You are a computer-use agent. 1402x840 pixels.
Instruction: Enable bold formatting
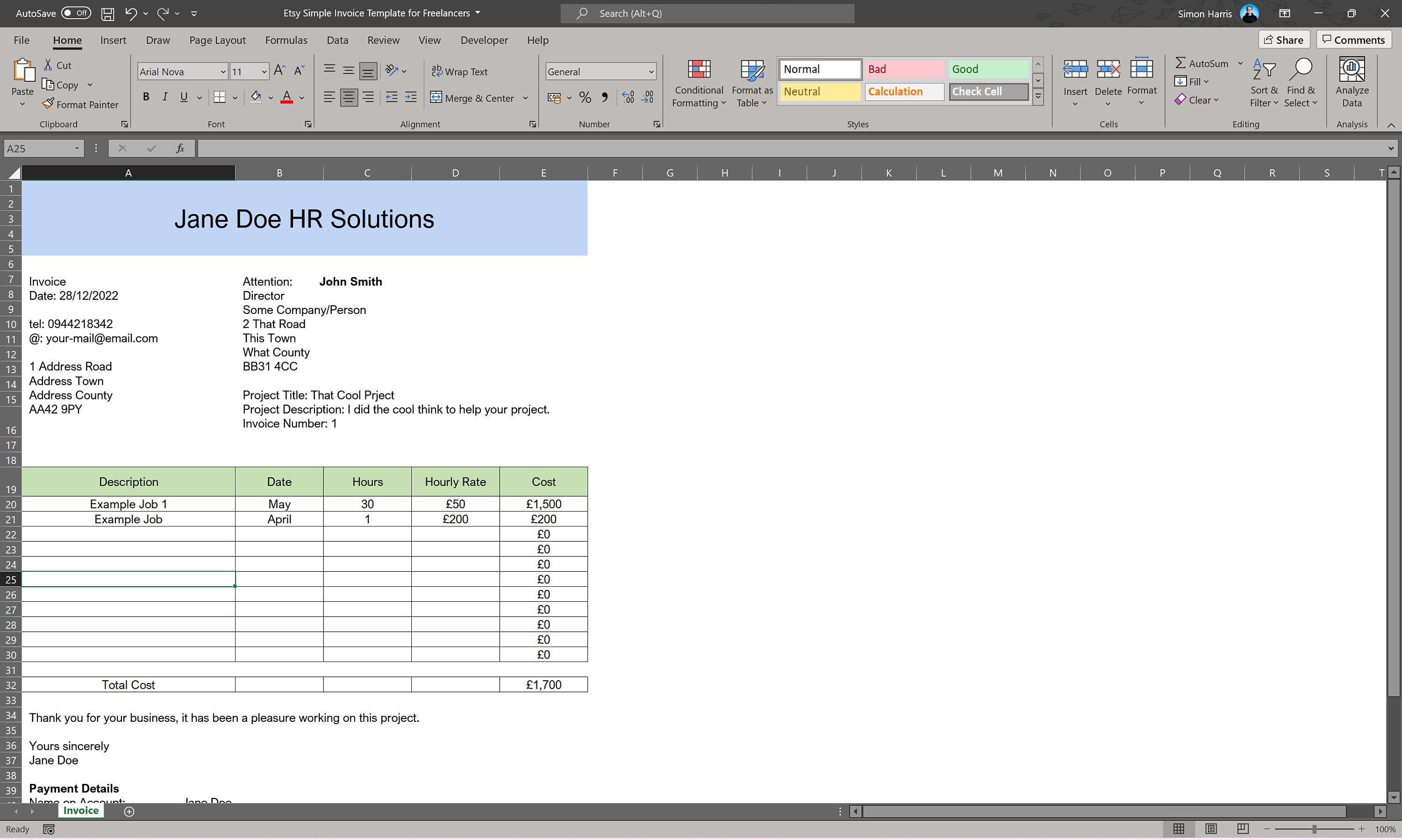point(145,96)
